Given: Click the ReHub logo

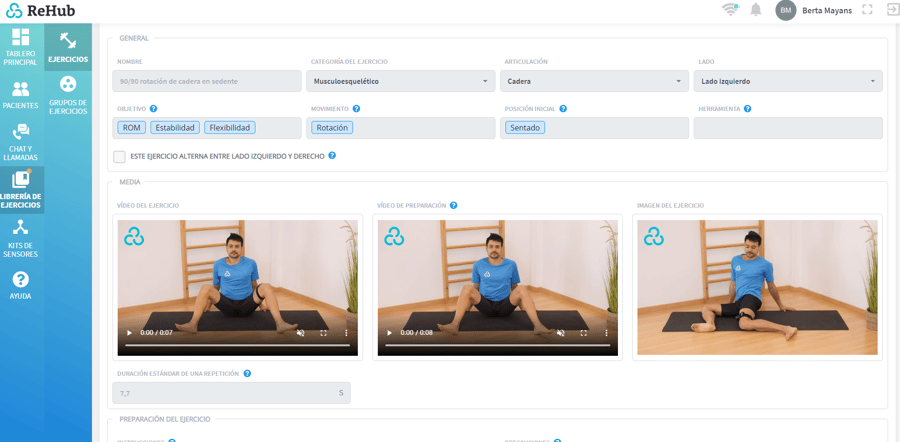Looking at the screenshot, I should (x=40, y=10).
